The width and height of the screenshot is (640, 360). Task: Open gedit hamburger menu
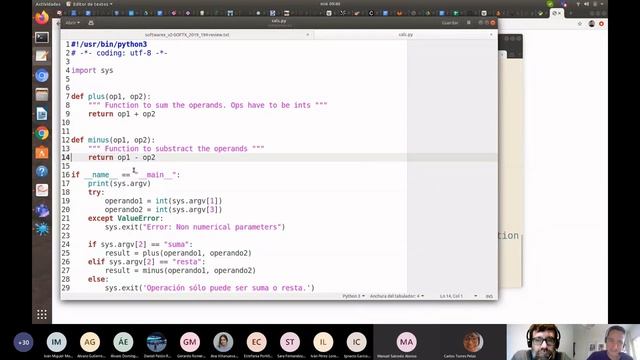pyautogui.click(x=469, y=23)
